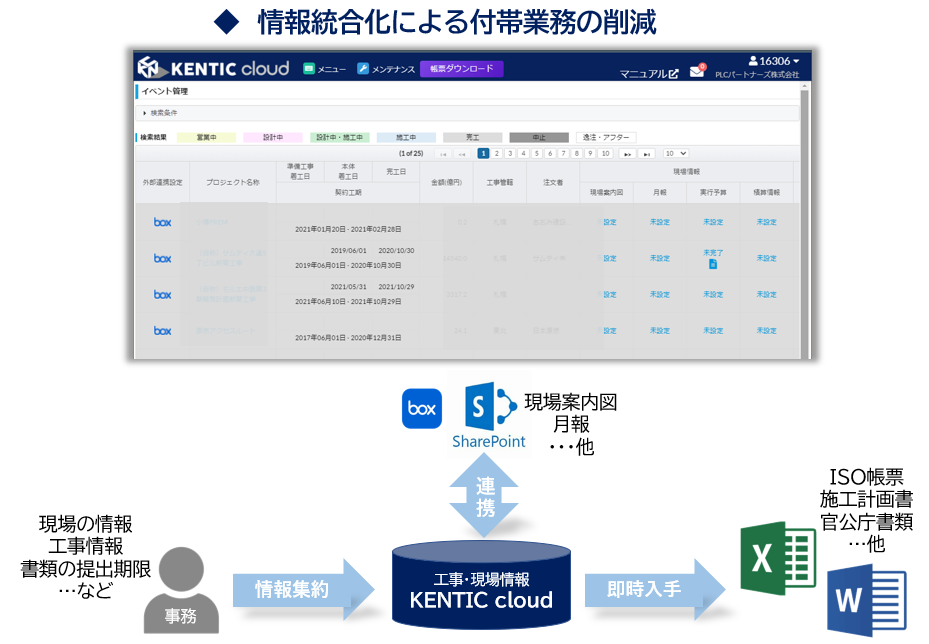Go to results page 10
The image size is (929, 644).
coord(605,153)
